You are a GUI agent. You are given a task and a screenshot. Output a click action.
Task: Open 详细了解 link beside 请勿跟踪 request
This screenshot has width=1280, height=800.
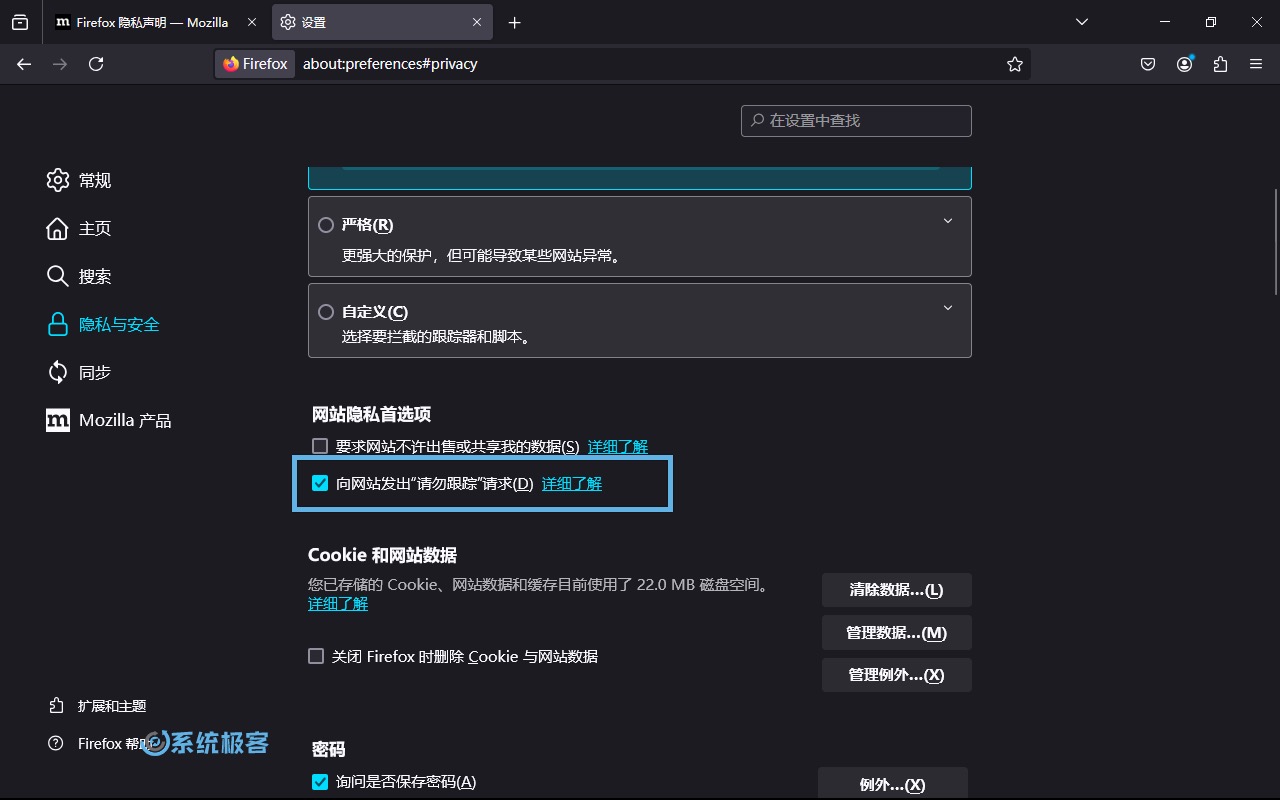click(x=572, y=484)
